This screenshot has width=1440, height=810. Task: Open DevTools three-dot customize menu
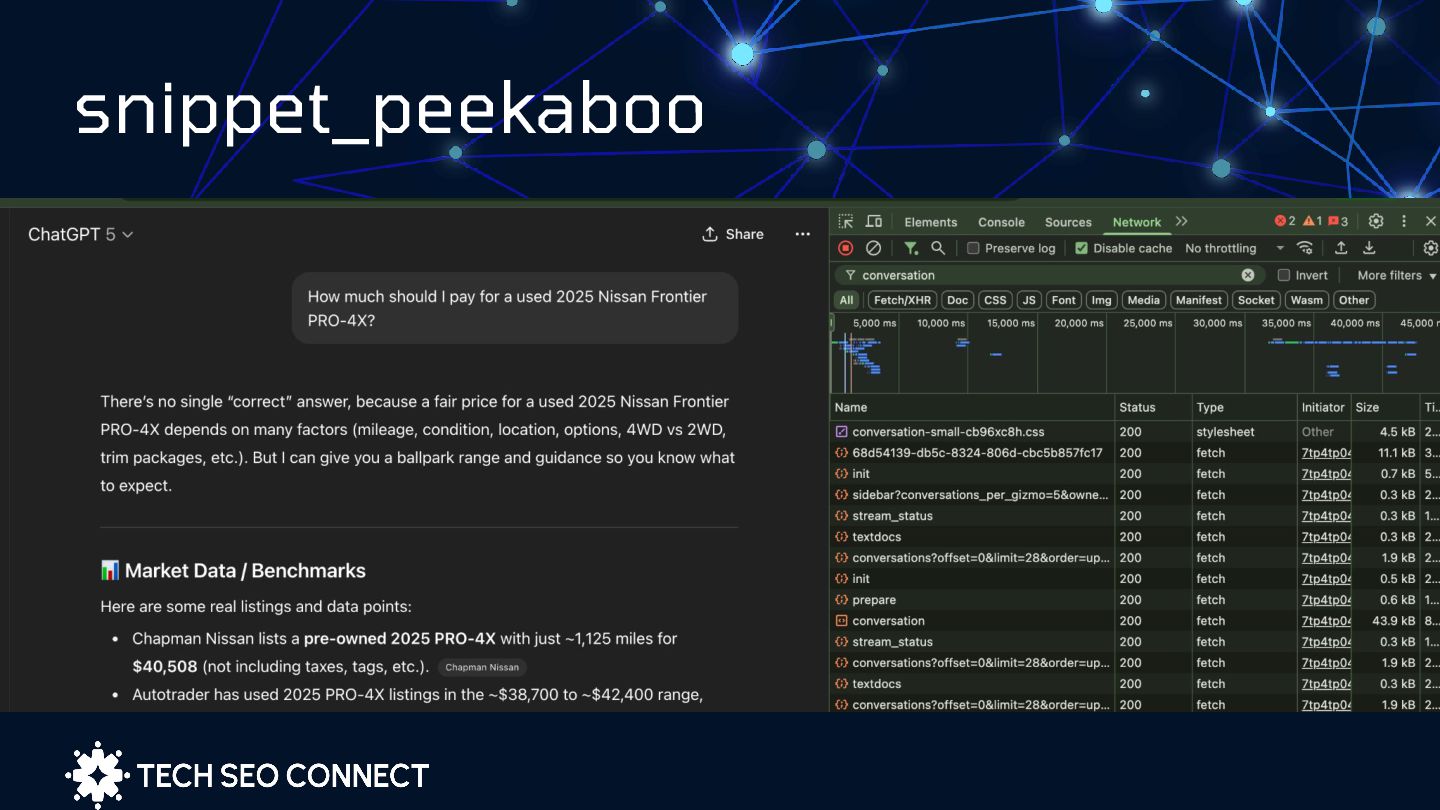coord(1404,221)
